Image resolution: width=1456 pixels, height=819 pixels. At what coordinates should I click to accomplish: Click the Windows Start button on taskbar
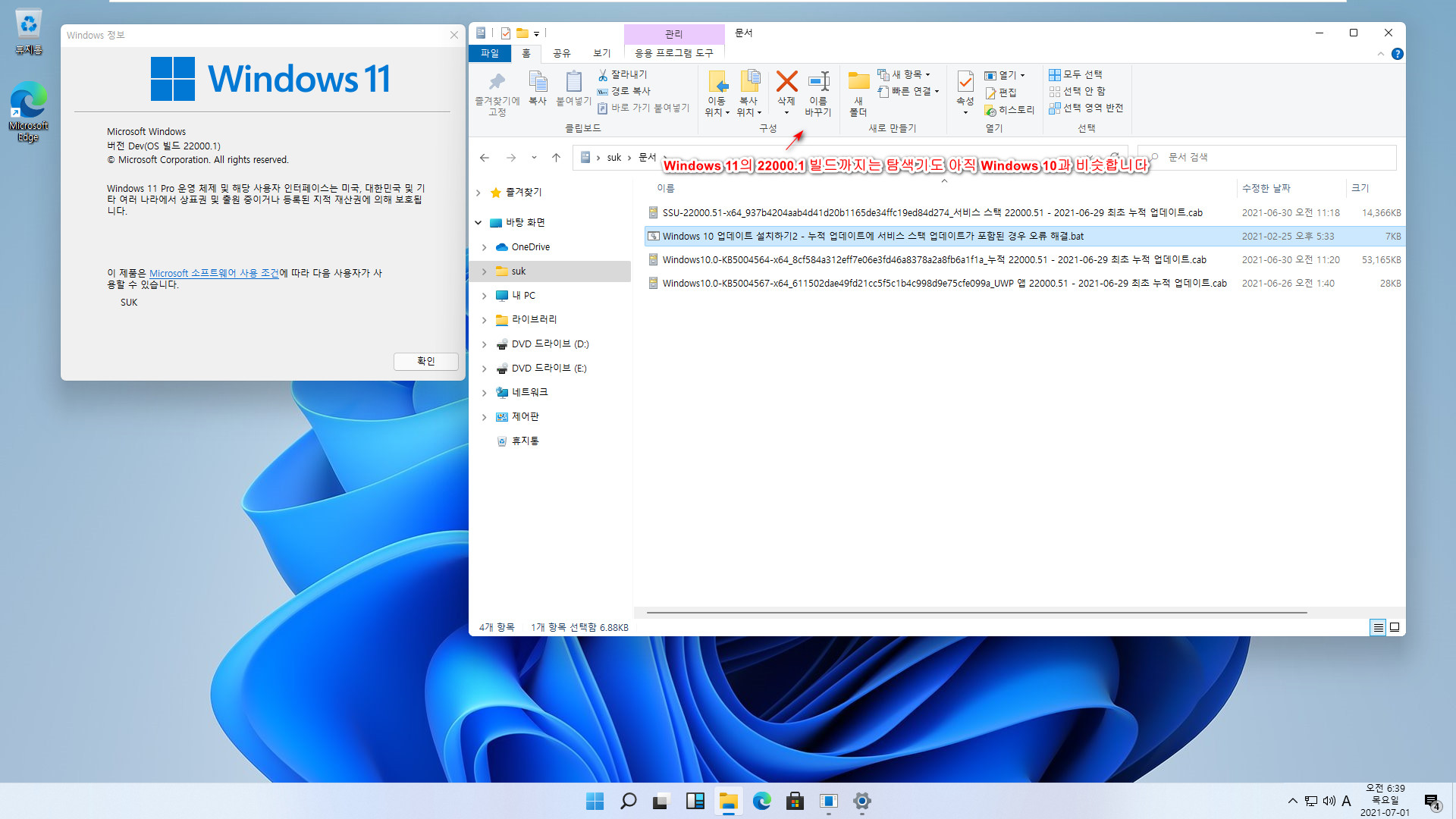[595, 801]
